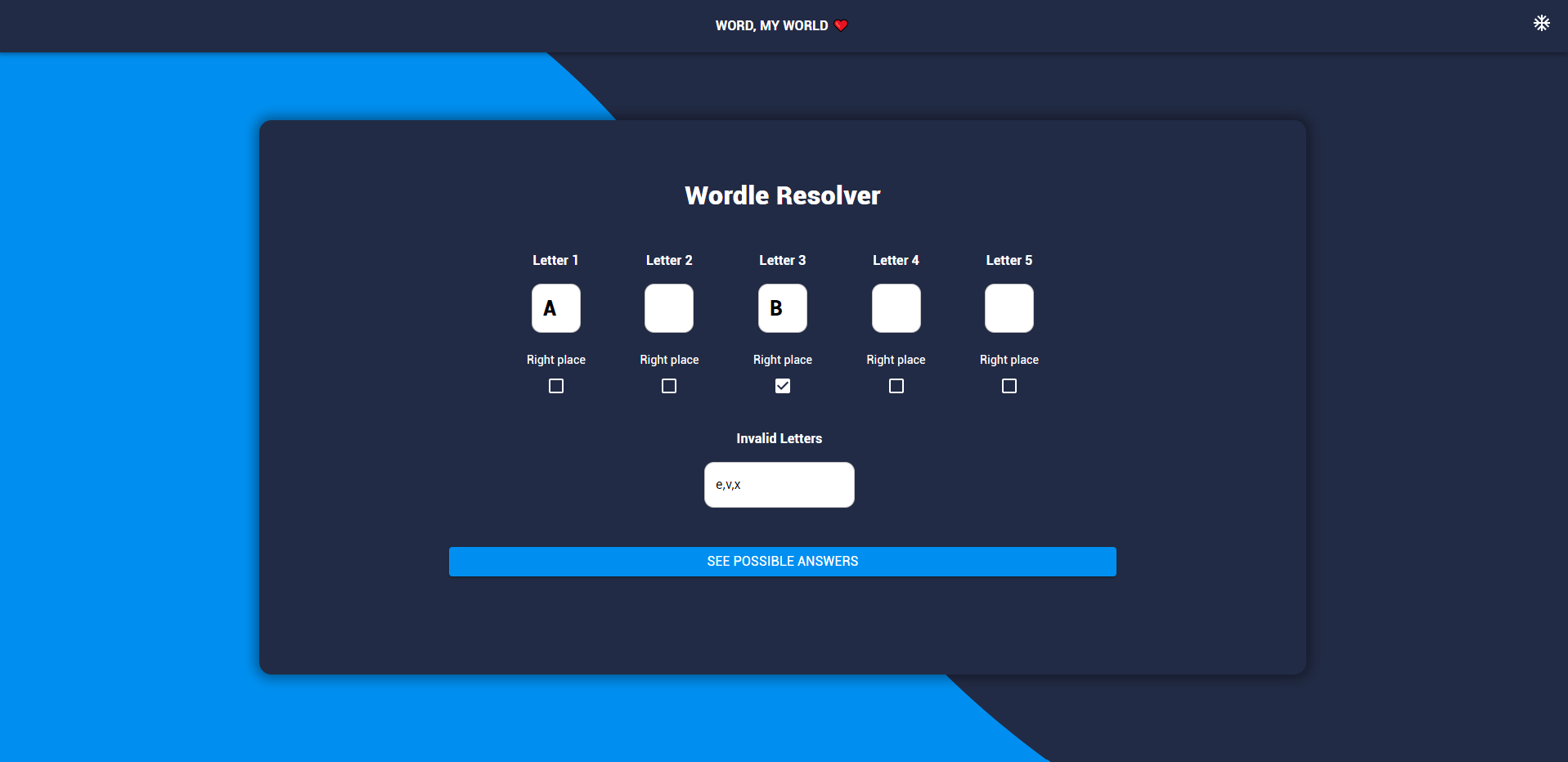Click Right place text under Letter 3
The width and height of the screenshot is (1568, 762).
point(783,360)
